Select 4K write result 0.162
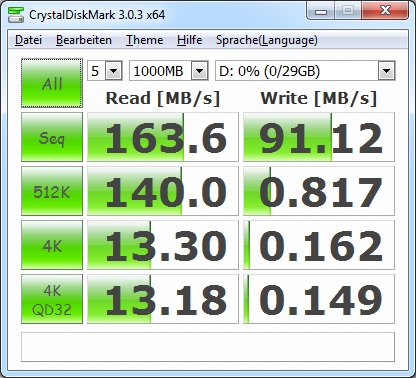This screenshot has width=416, height=378. point(319,245)
